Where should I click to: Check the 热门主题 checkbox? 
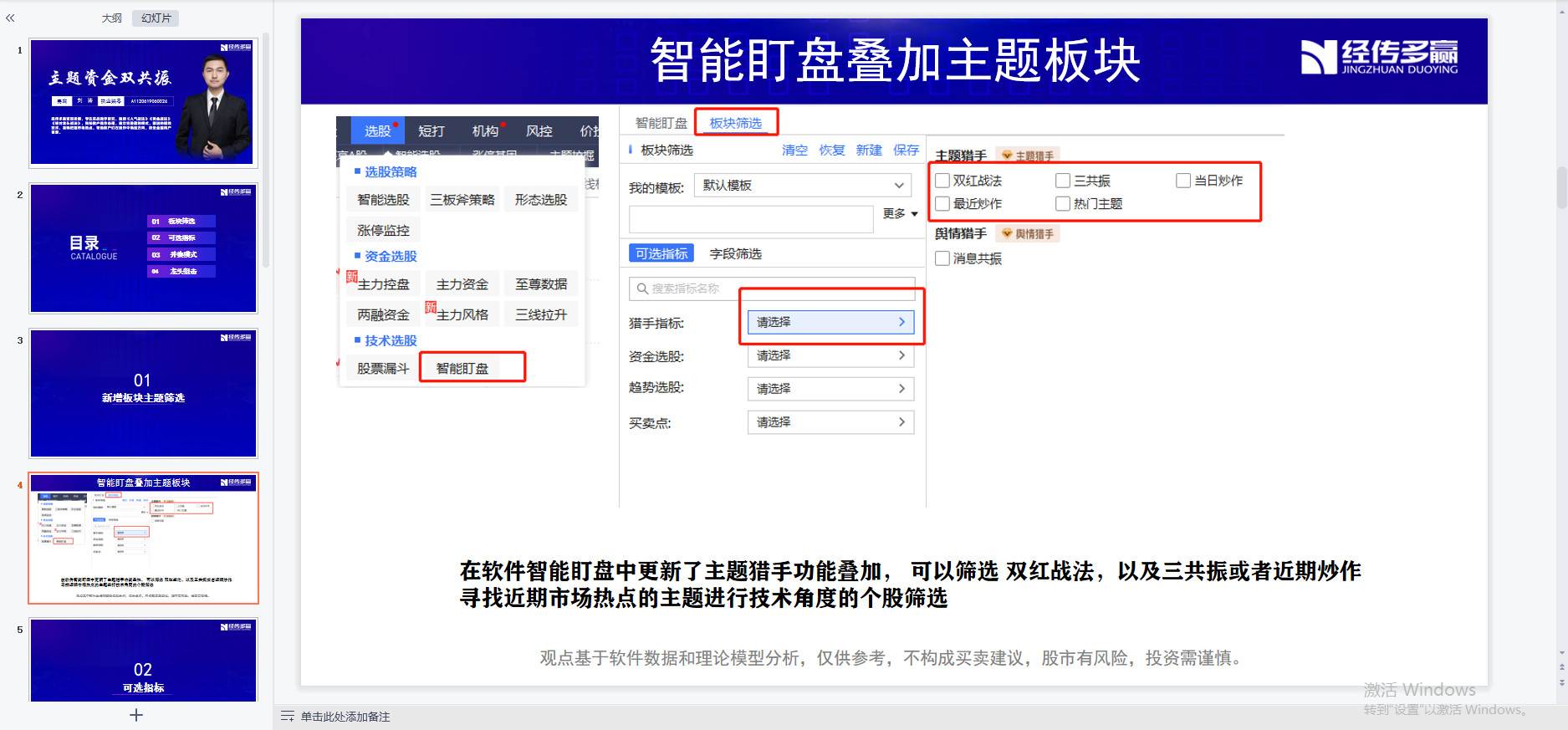tap(1063, 204)
